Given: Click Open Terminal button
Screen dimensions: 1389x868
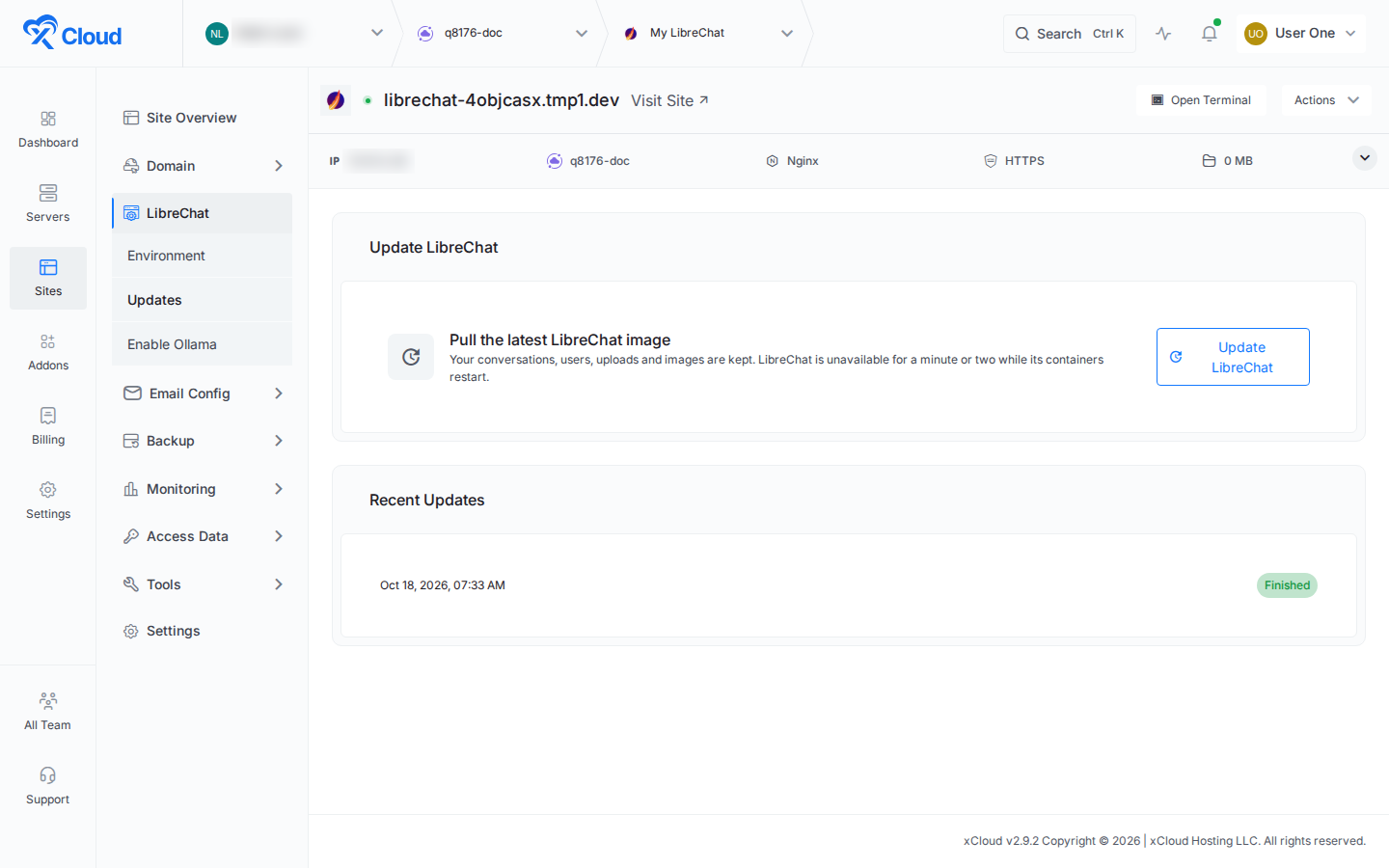Looking at the screenshot, I should (1201, 100).
